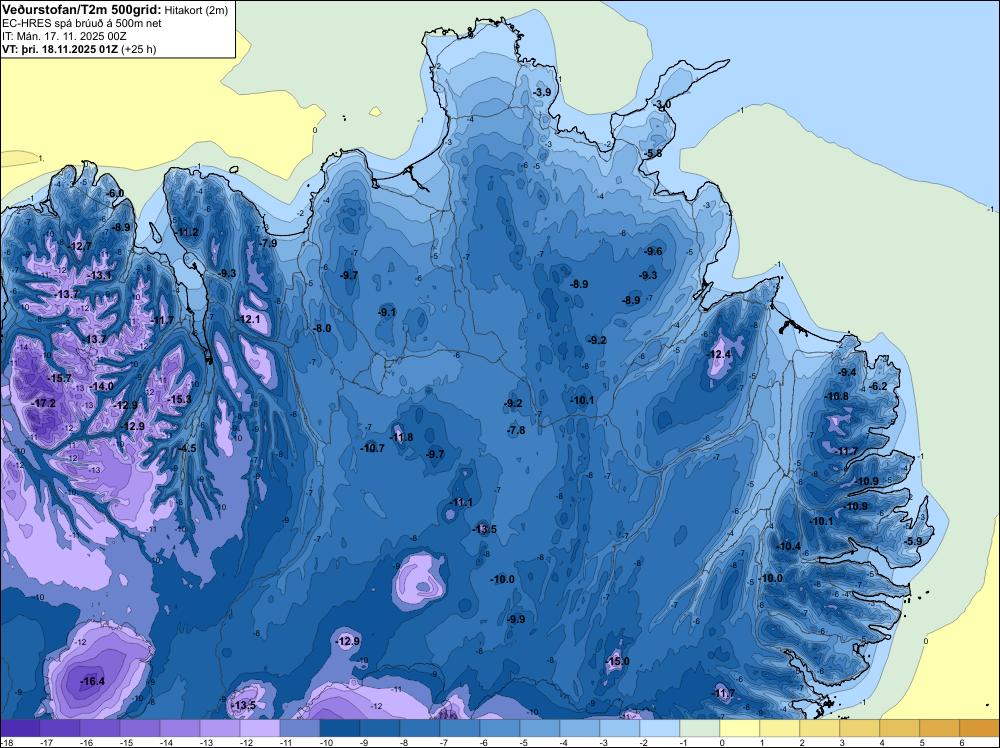1000x748 pixels.
Task: Click the -11.1 temperature reading
Action: (x=461, y=502)
